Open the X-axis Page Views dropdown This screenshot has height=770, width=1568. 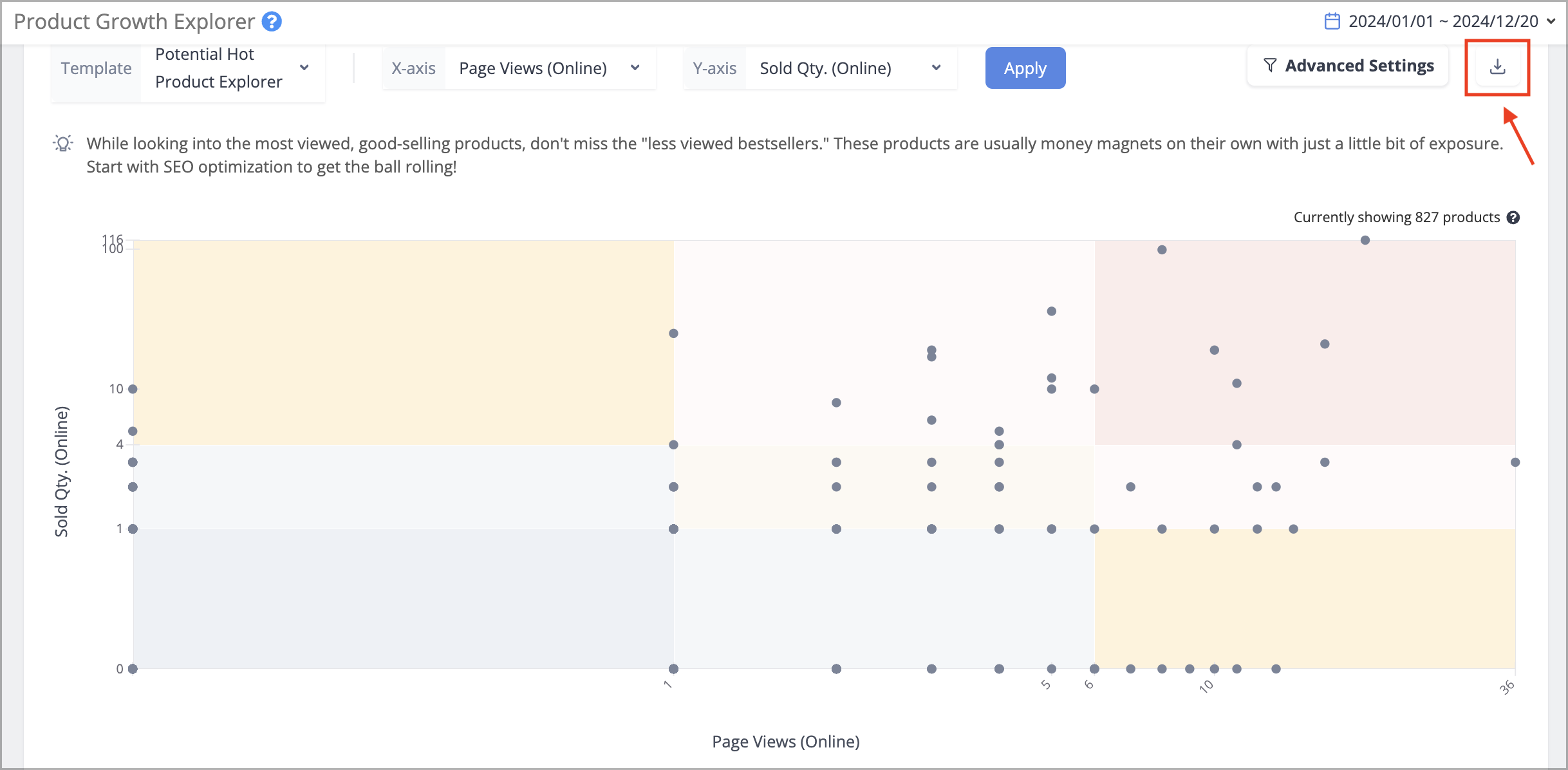pos(550,68)
